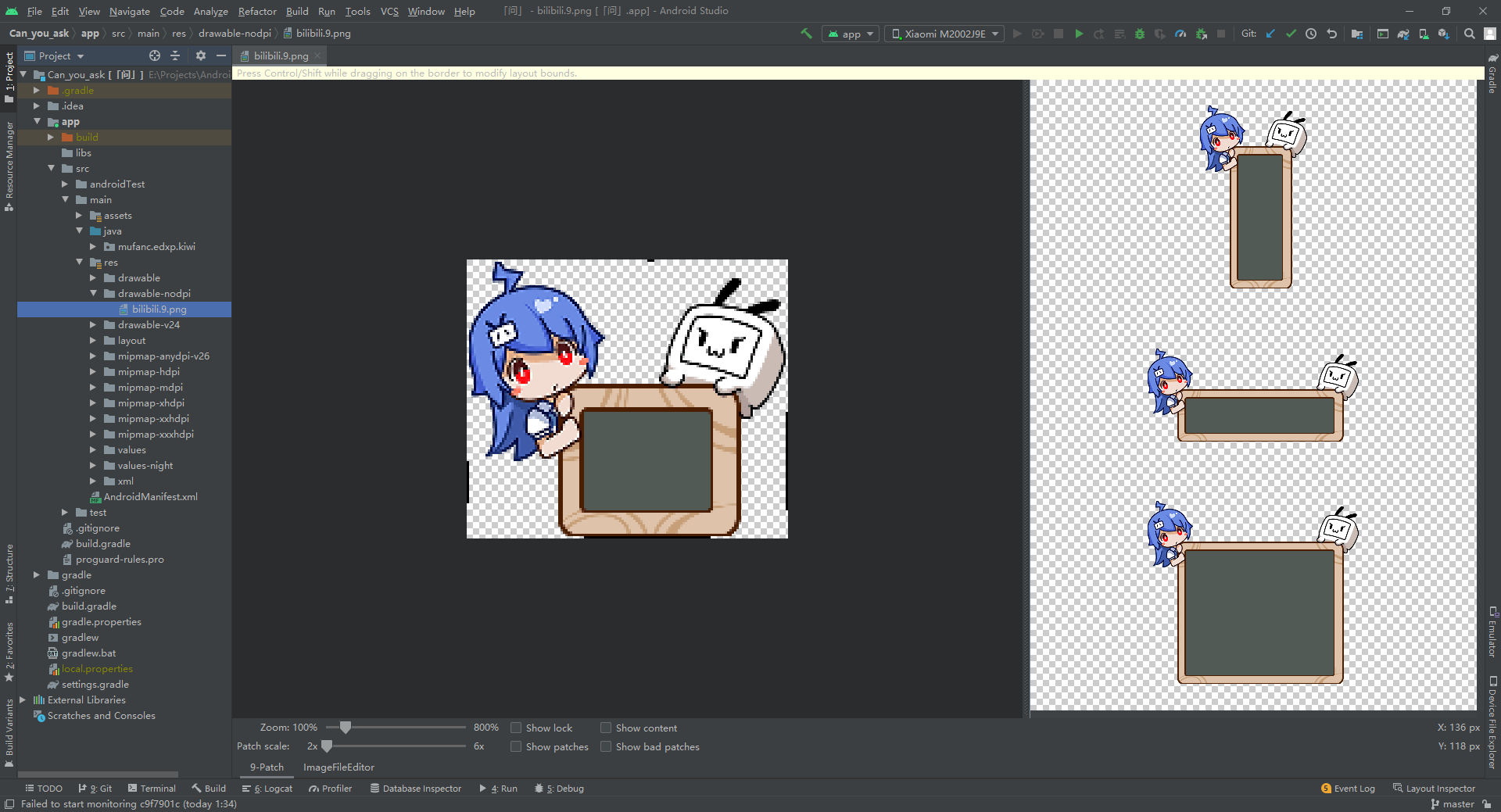
Task: Enable the Show content checkbox
Action: click(606, 728)
